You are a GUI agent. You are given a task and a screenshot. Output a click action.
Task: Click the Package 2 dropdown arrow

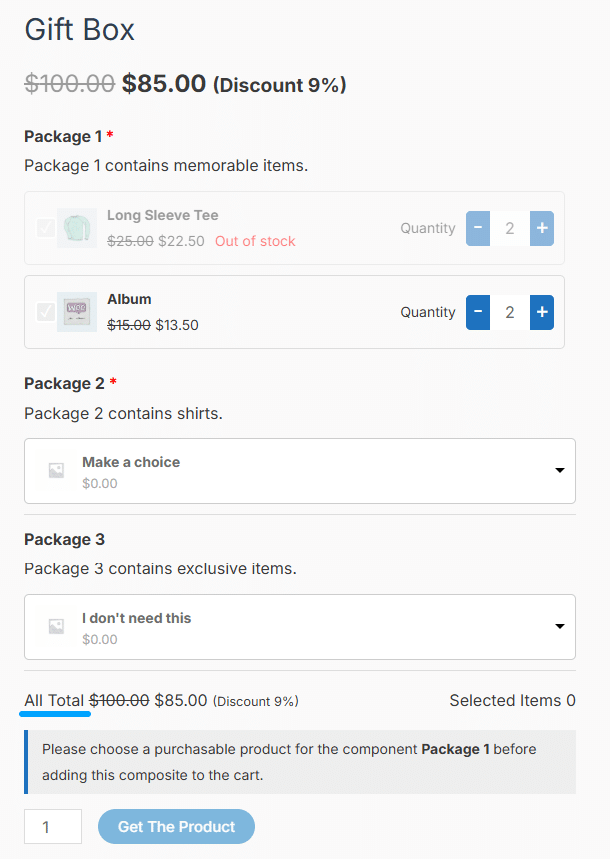[560, 471]
